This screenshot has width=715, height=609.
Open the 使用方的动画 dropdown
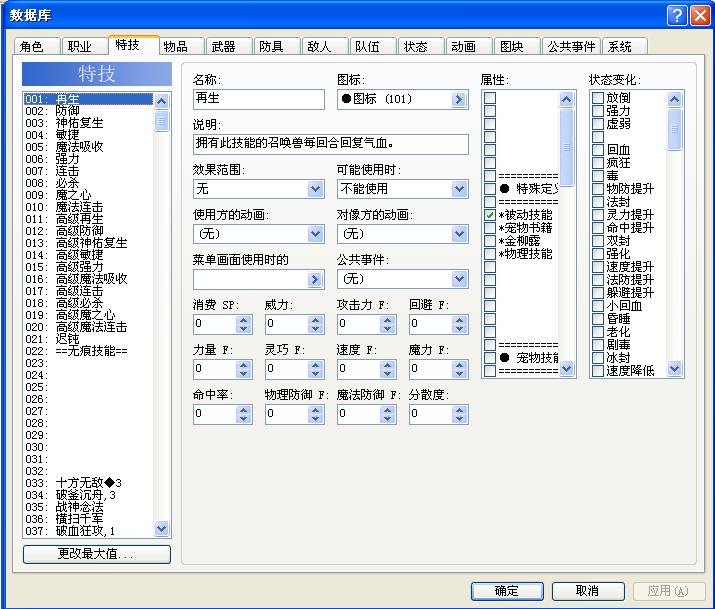click(x=315, y=234)
